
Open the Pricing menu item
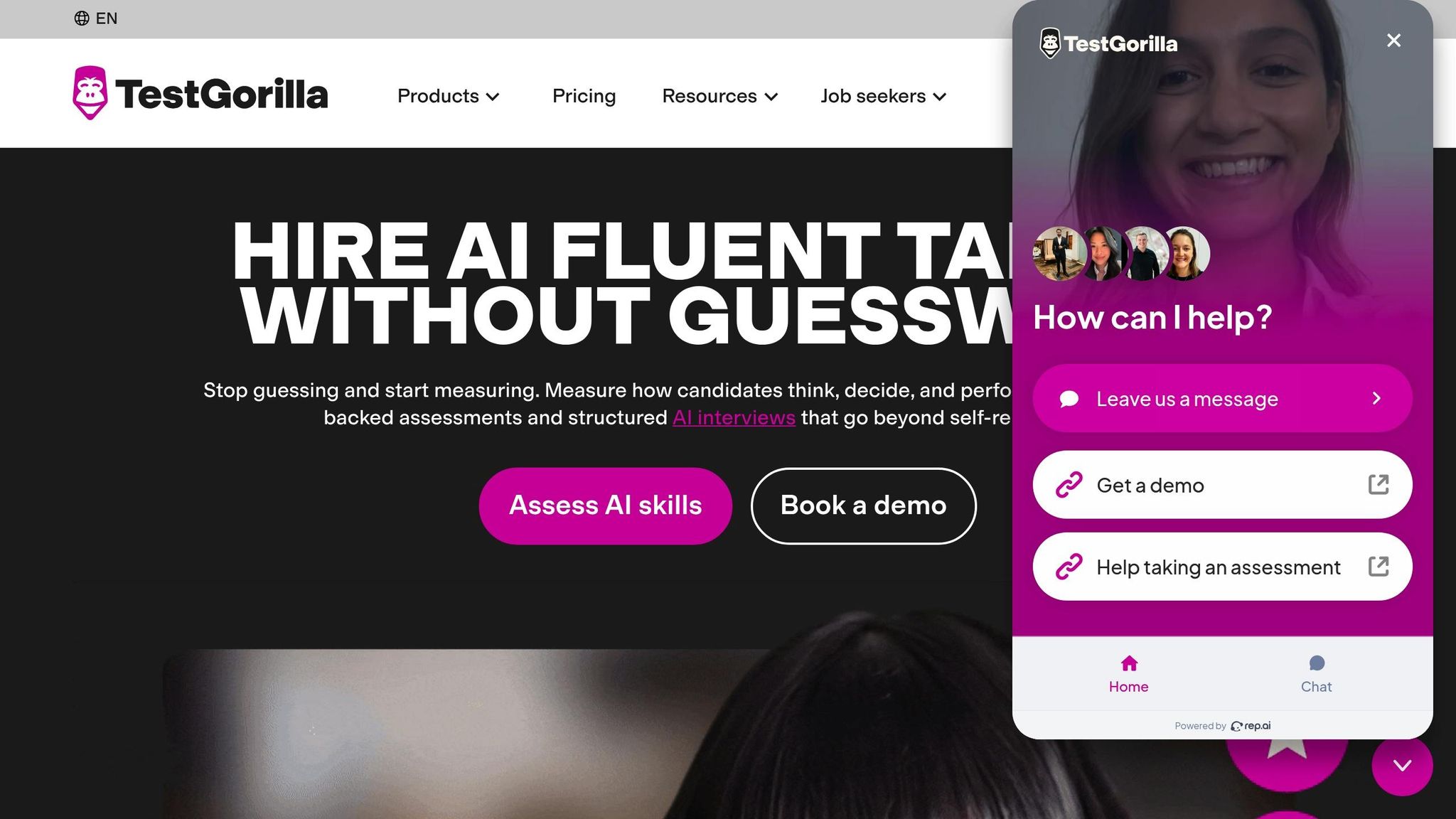click(x=584, y=96)
